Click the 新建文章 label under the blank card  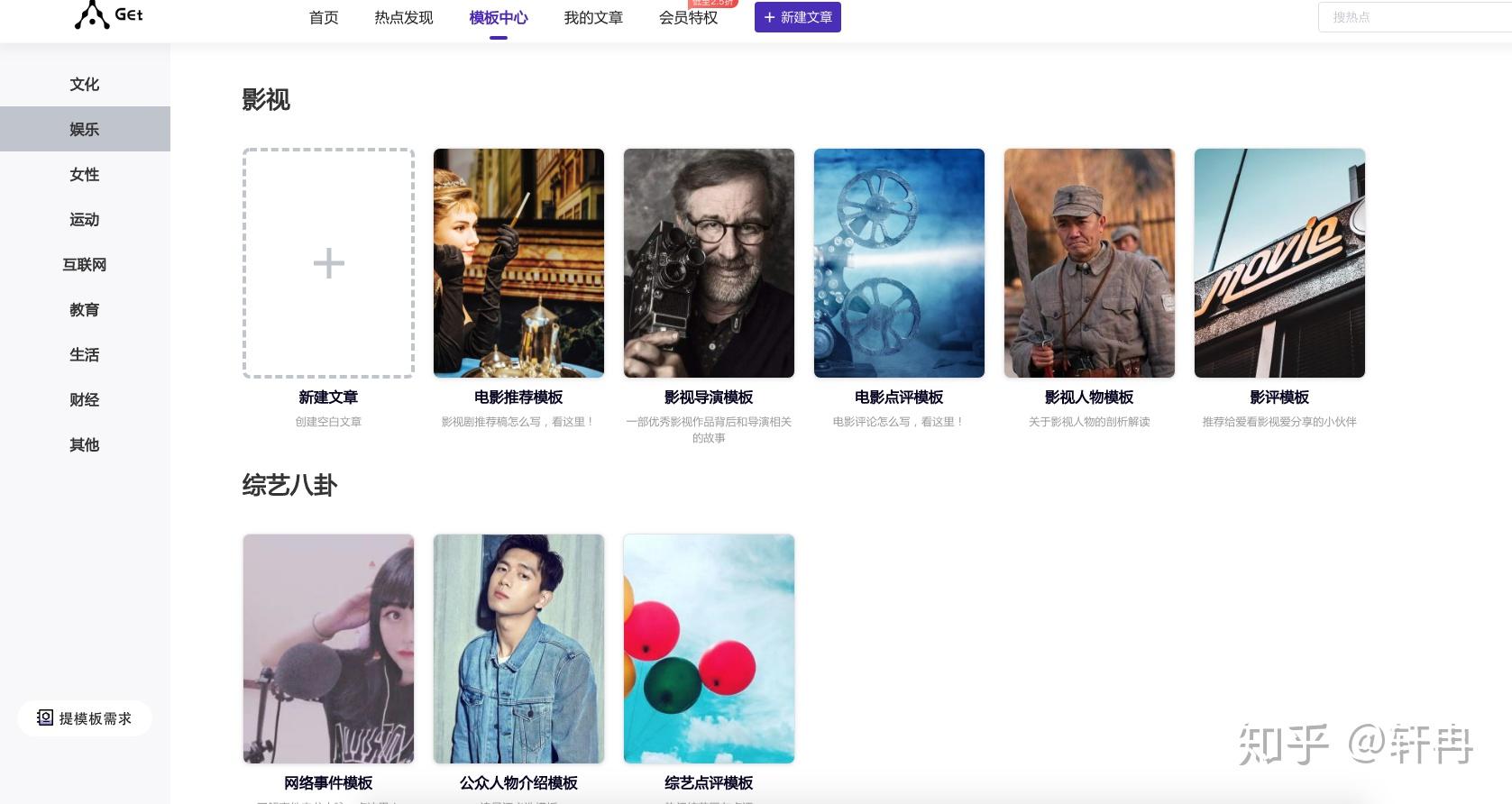[328, 397]
